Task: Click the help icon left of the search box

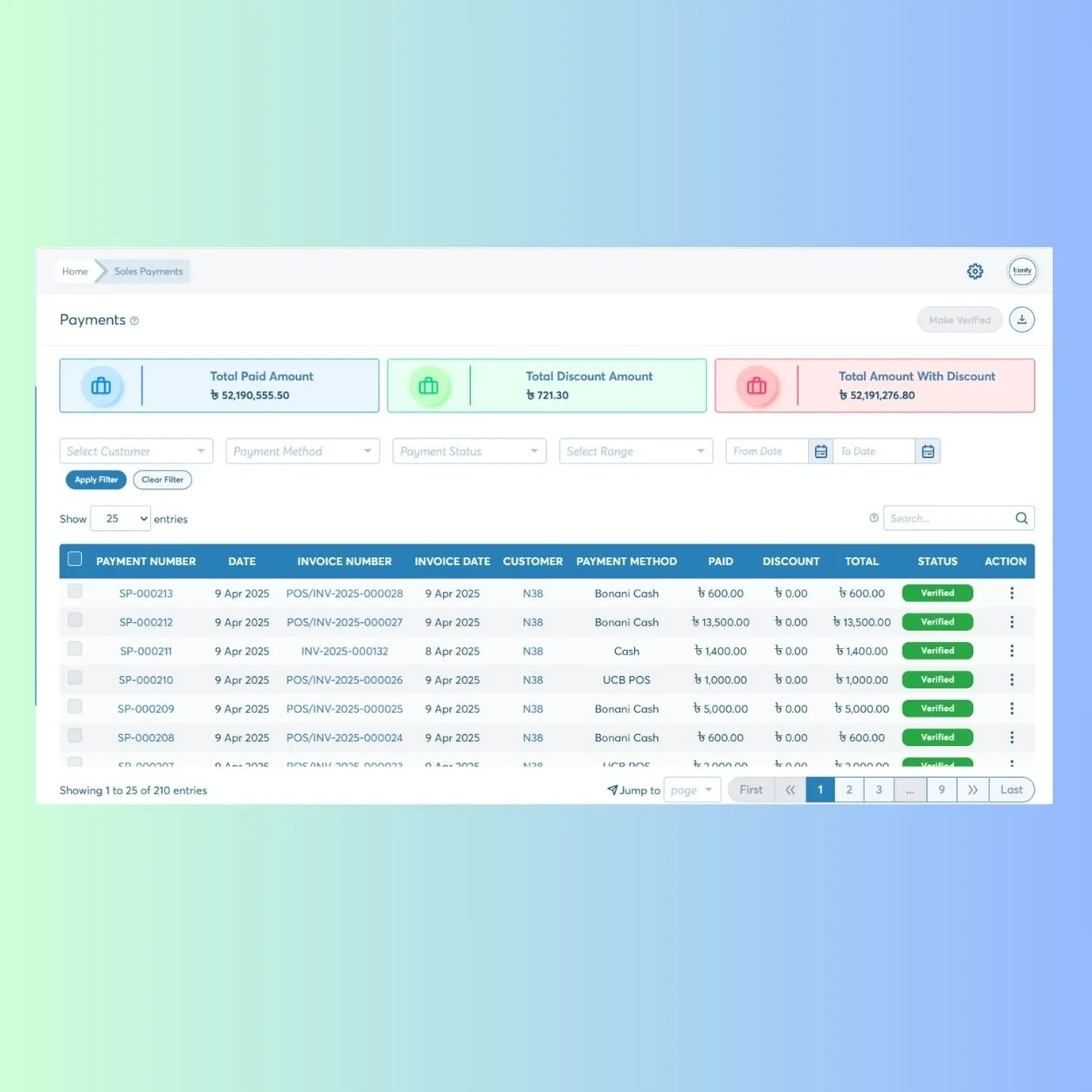Action: coord(874,517)
